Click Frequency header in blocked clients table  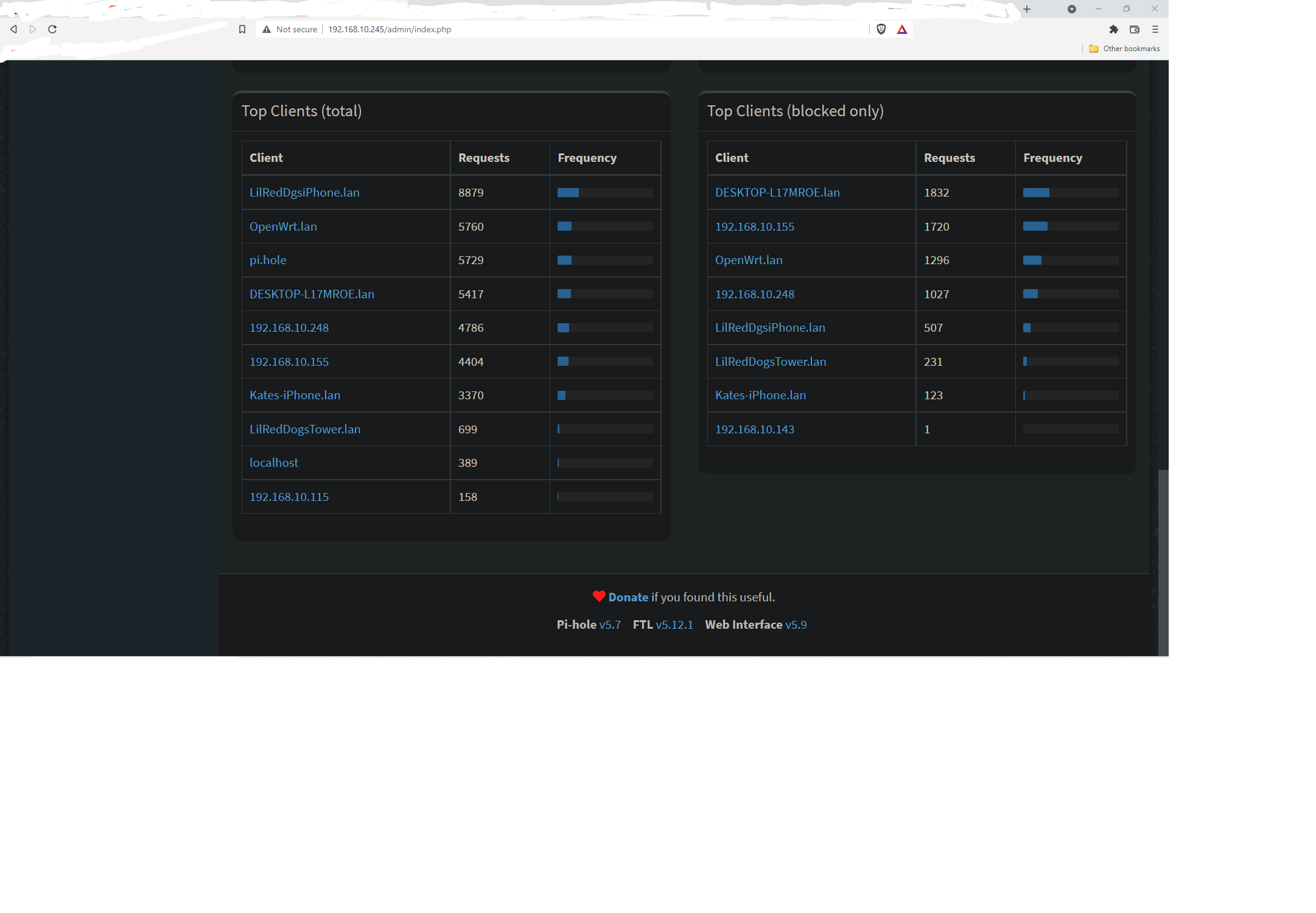coord(1053,158)
